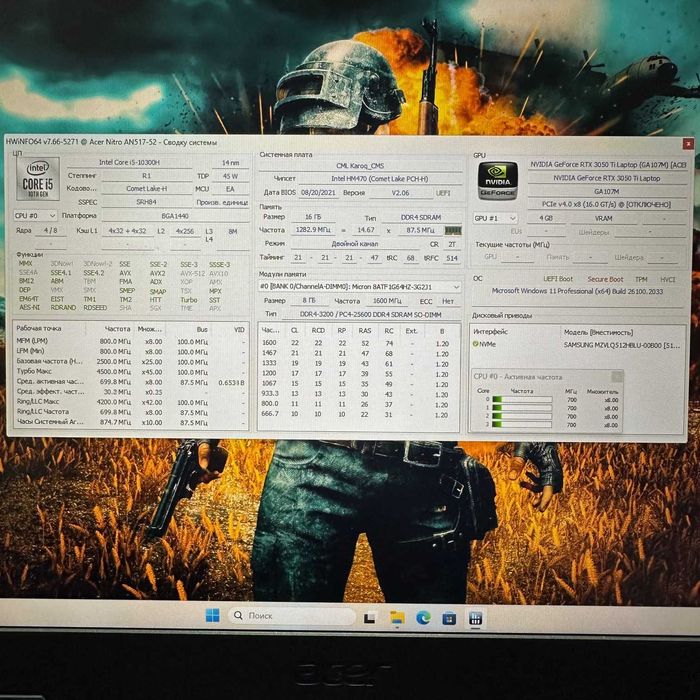This screenshot has width=700, height=700.
Task: Select the 4 / 8 cores value
Action: coord(50,231)
